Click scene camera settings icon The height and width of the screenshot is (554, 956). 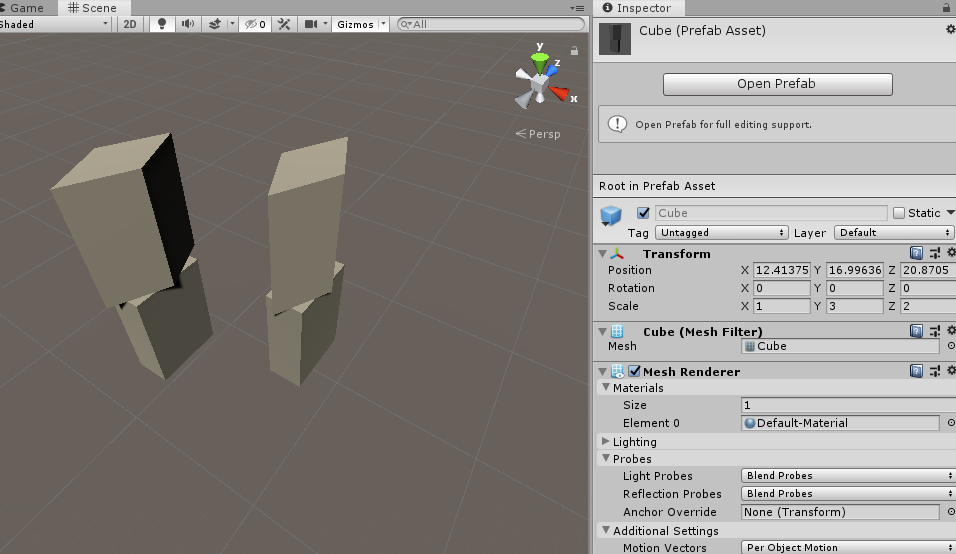point(311,24)
